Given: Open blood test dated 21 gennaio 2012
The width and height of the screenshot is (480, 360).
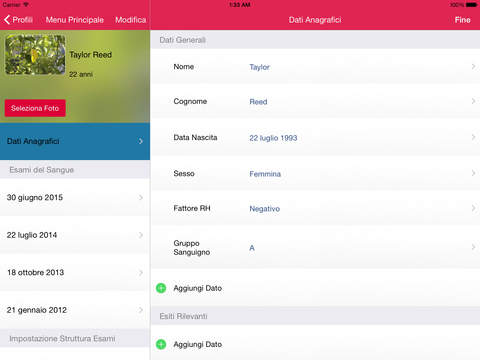Looking at the screenshot, I should click(x=75, y=310).
